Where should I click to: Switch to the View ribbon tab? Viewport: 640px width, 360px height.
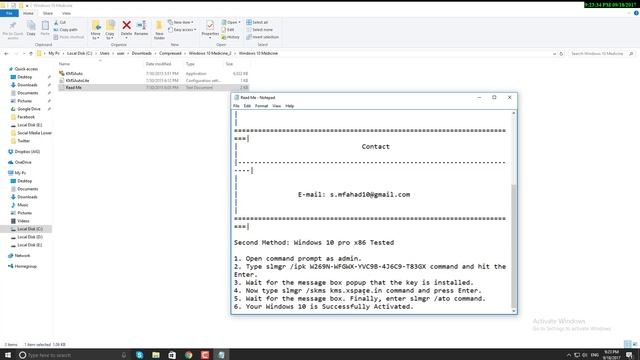(x=66, y=13)
